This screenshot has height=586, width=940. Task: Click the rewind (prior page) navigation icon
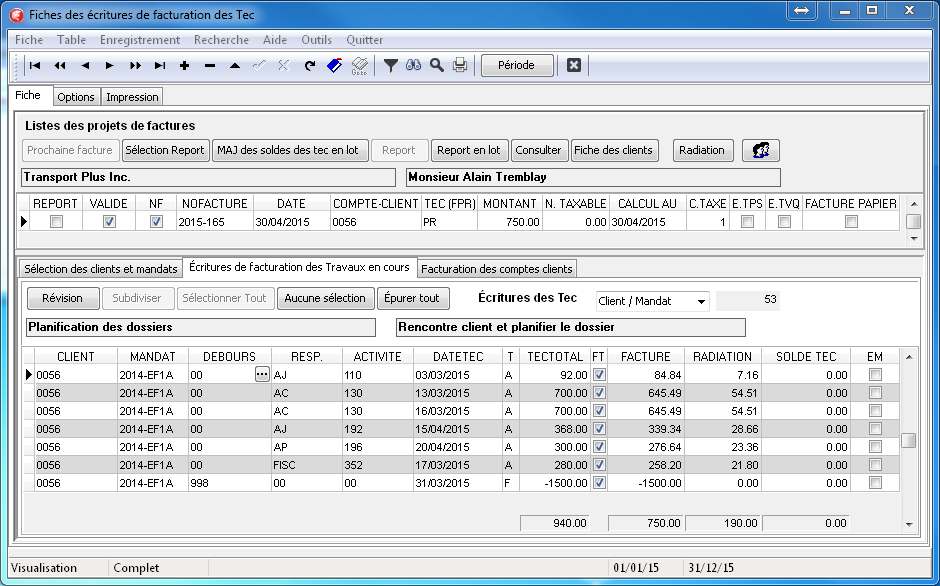coord(60,65)
